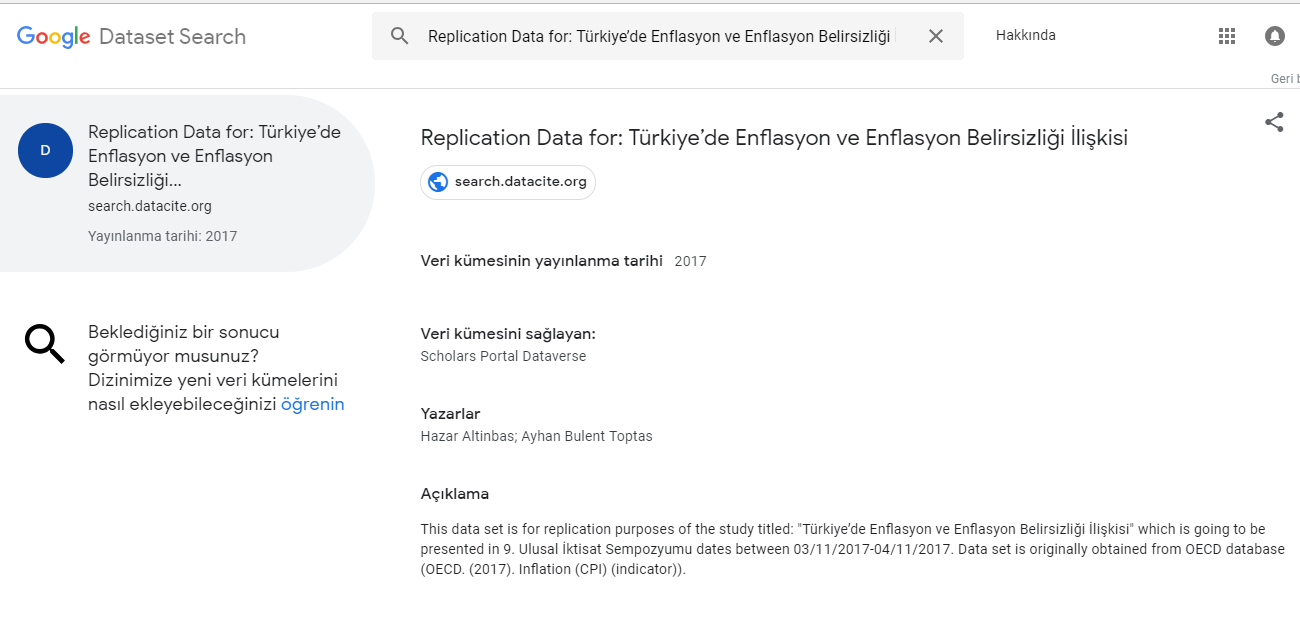Follow the öğrenin link
This screenshot has height=618, width=1300.
tap(312, 404)
